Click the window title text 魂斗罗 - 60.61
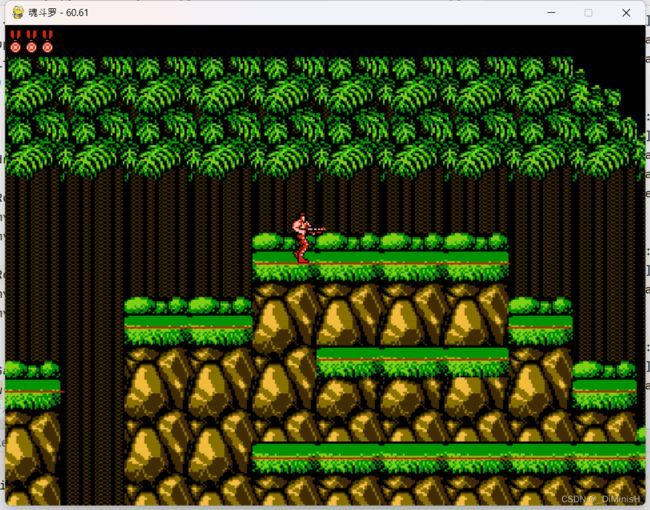Screen dimensions: 650x510 coord(58,12)
